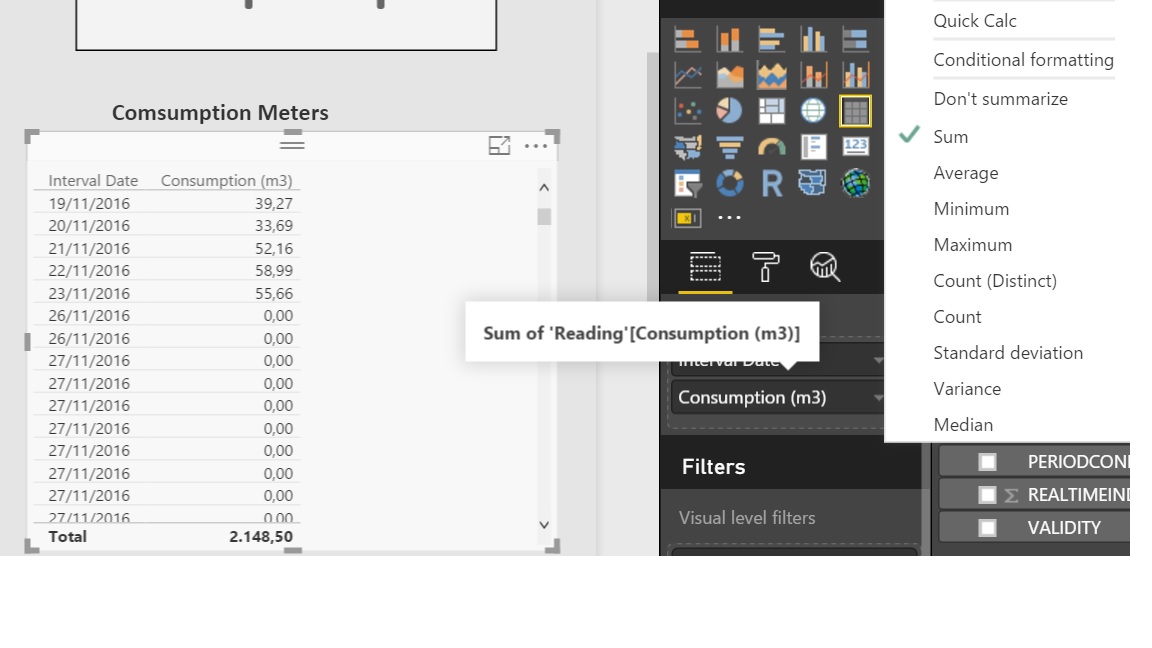Select Variance aggregation
1152x648 pixels.
[x=967, y=389]
